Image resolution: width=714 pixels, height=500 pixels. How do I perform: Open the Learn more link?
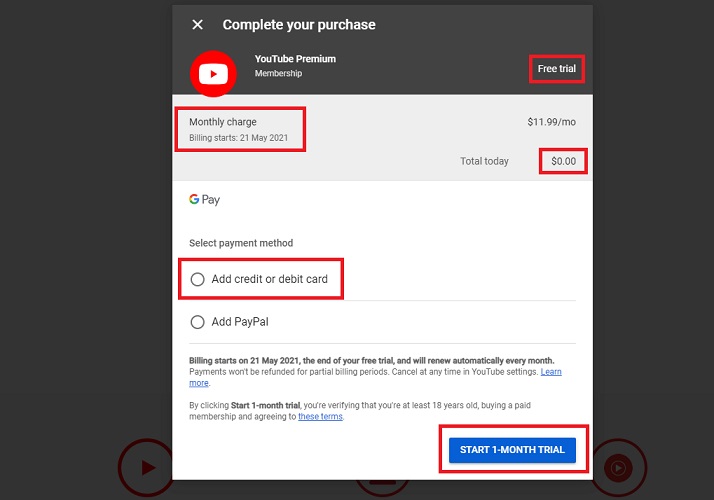[x=551, y=372]
